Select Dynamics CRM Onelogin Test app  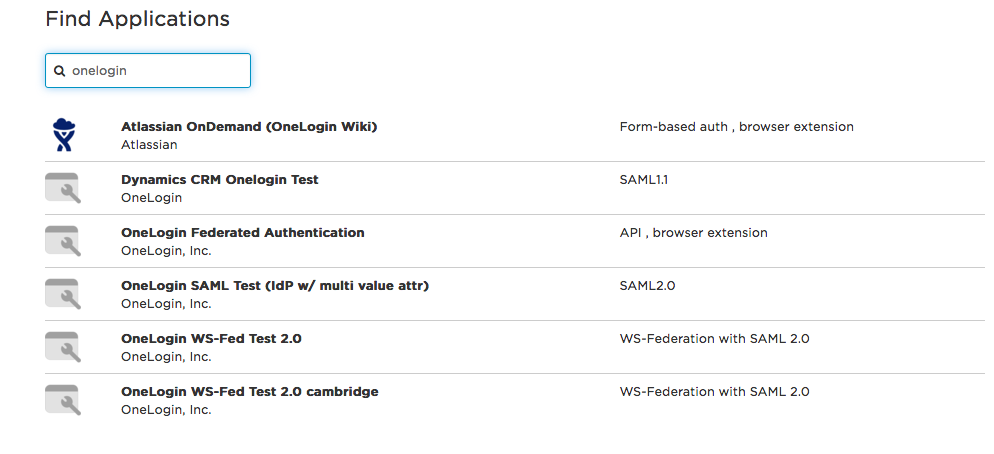(x=219, y=180)
